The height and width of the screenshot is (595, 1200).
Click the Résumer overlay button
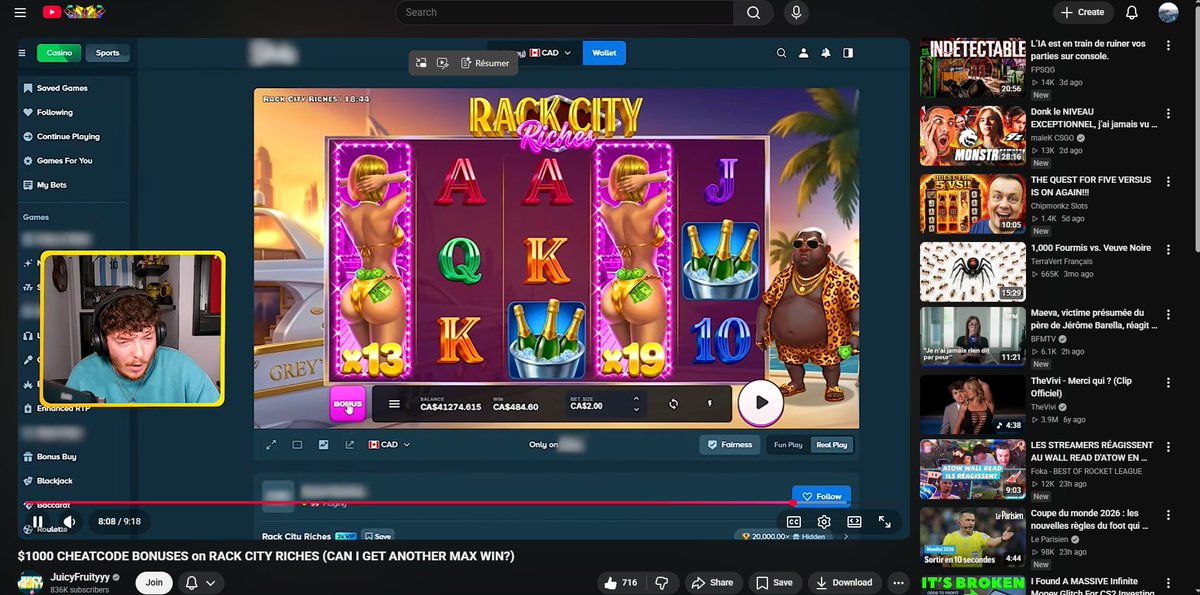[x=485, y=63]
